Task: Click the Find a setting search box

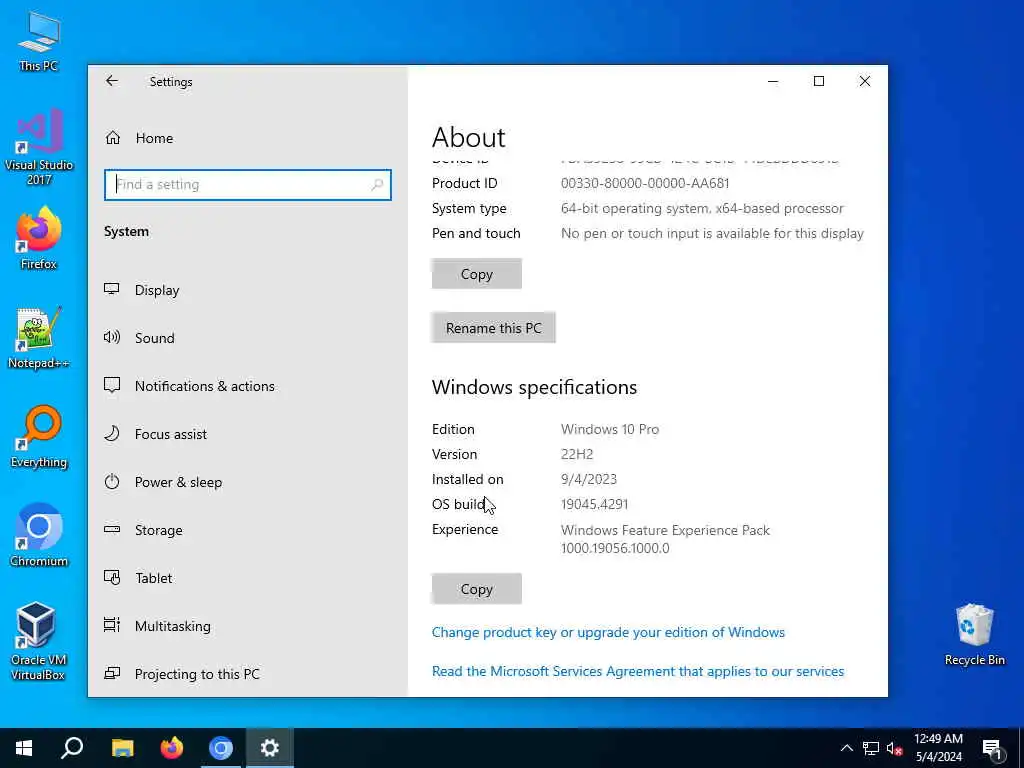Action: click(x=248, y=185)
